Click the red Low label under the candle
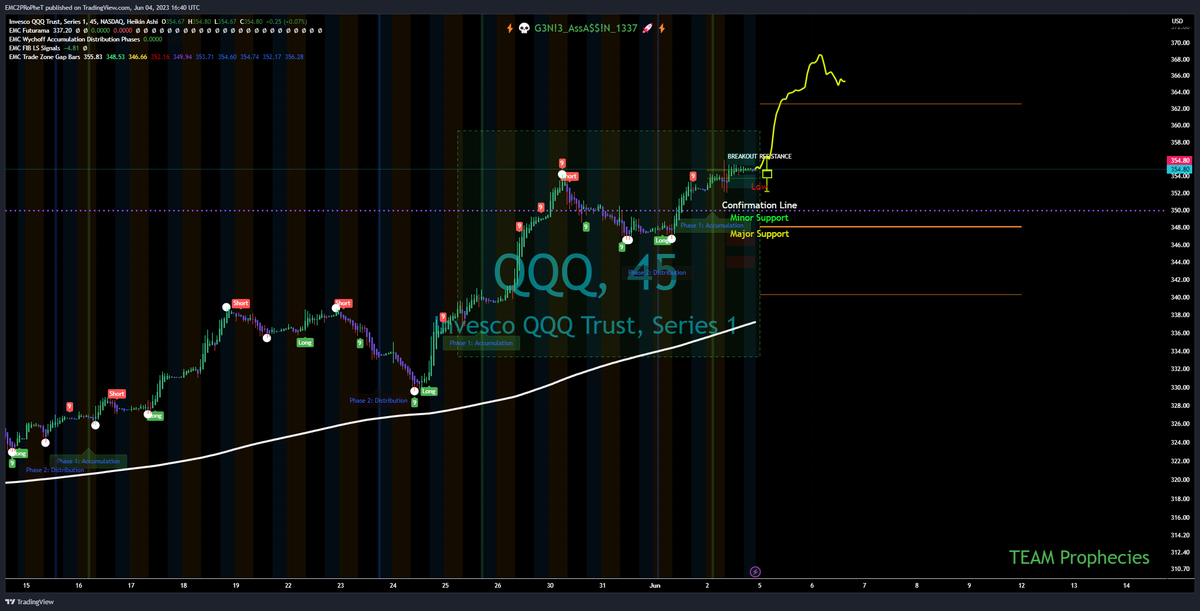The image size is (1200, 611). pos(759,187)
